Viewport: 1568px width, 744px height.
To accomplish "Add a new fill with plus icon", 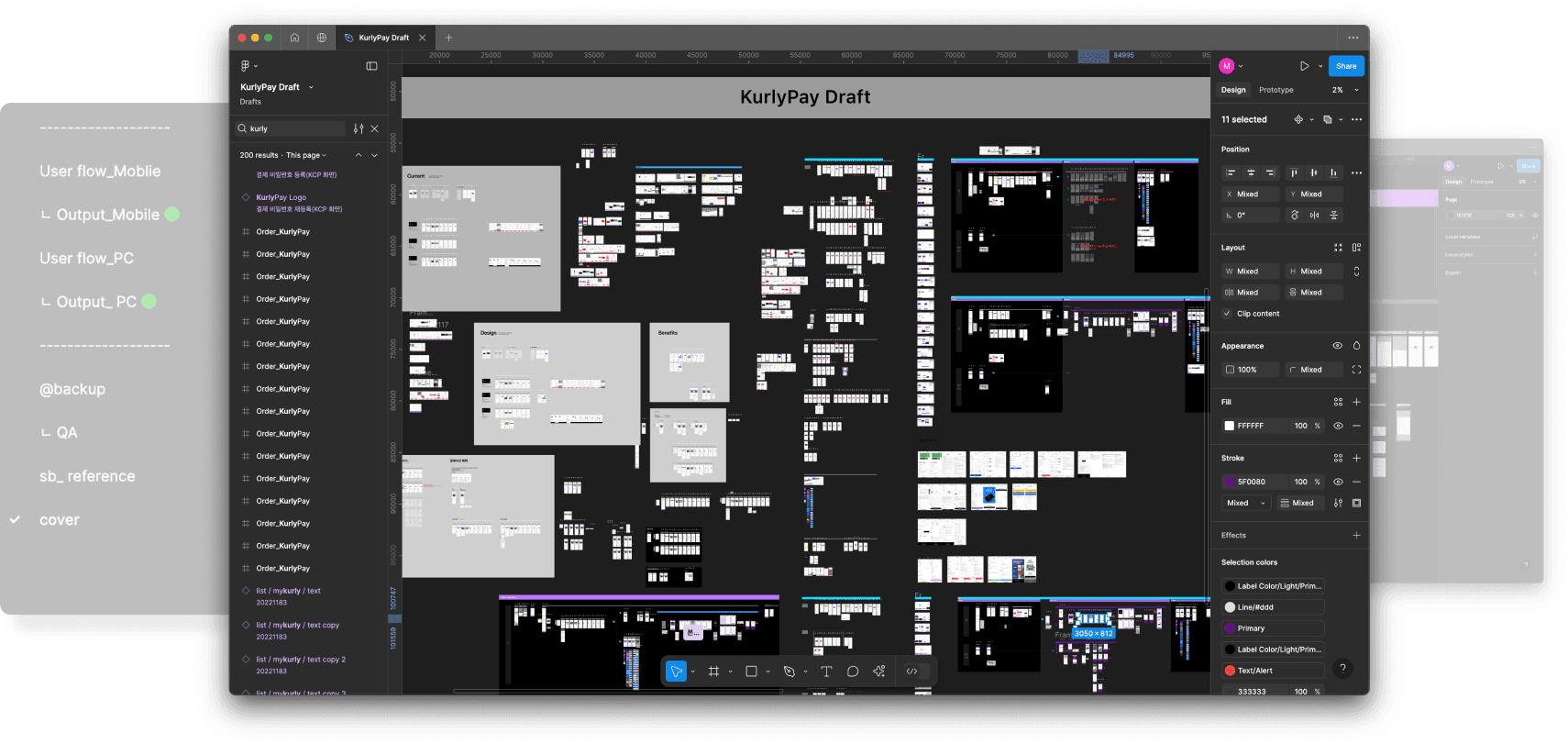I will (1356, 402).
